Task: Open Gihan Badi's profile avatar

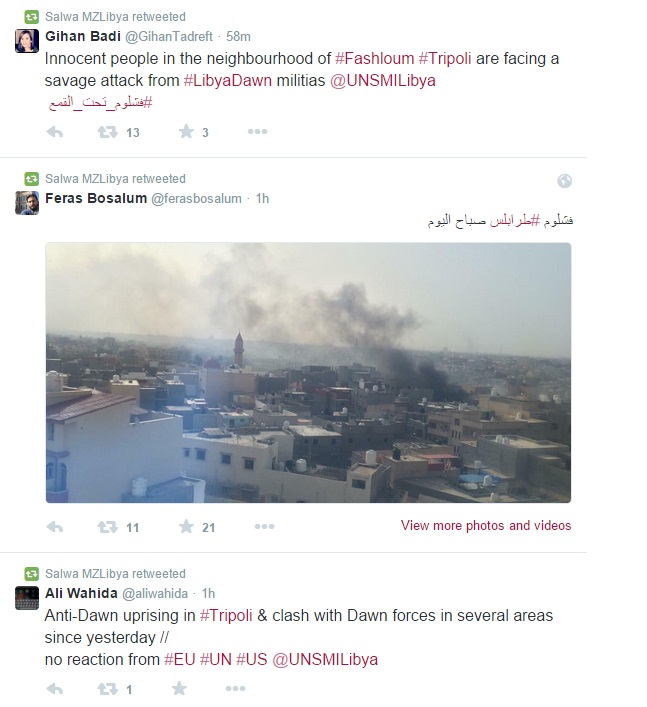Action: pyautogui.click(x=27, y=41)
